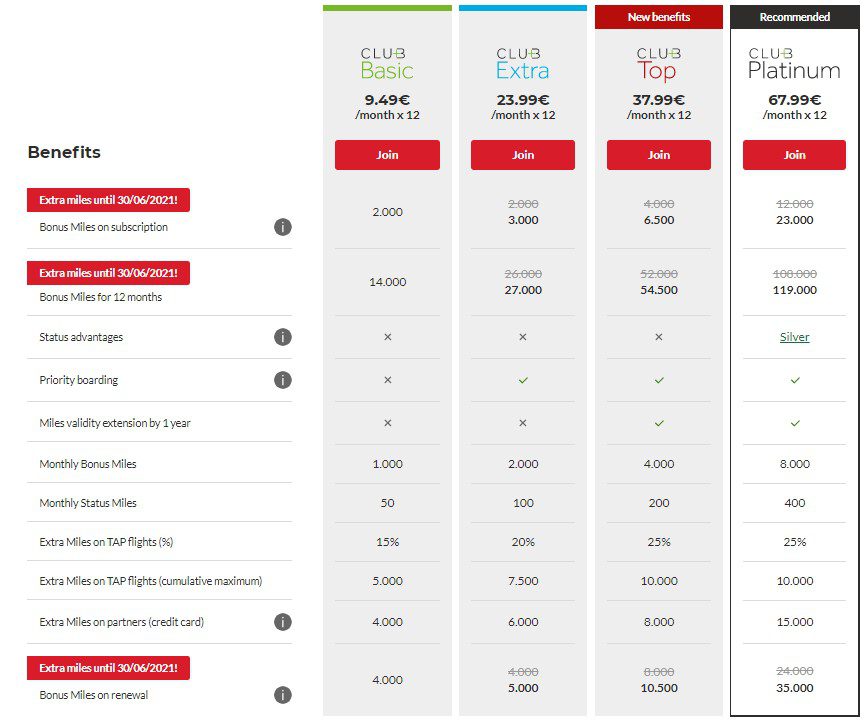Image resolution: width=867 pixels, height=727 pixels.
Task: Click the New benefits banner
Action: point(659,17)
